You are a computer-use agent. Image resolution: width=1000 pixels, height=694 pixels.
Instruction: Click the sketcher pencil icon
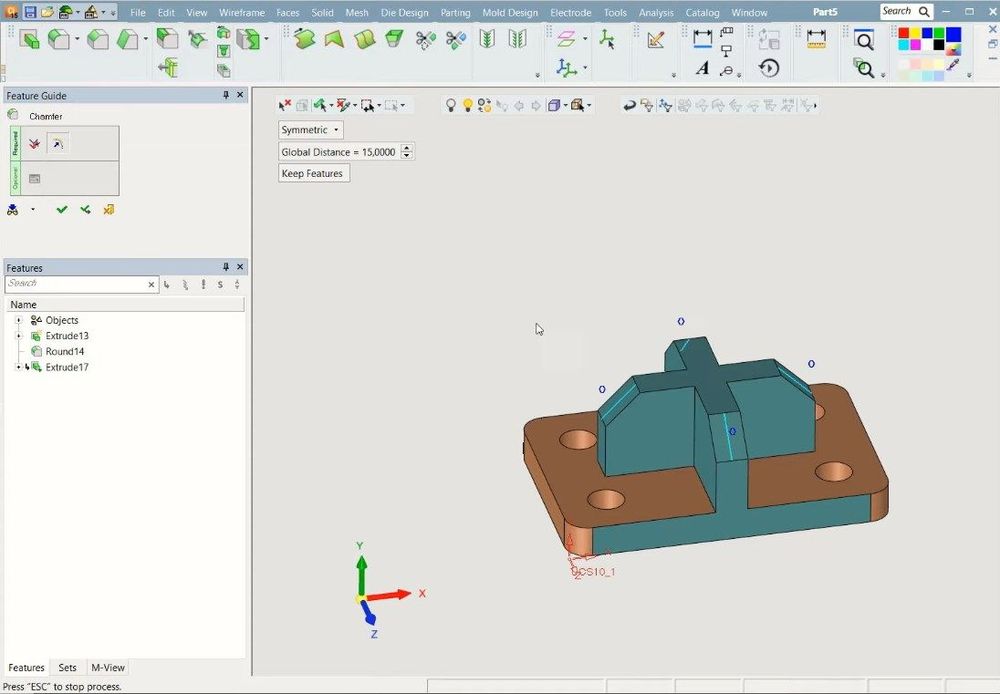point(656,40)
